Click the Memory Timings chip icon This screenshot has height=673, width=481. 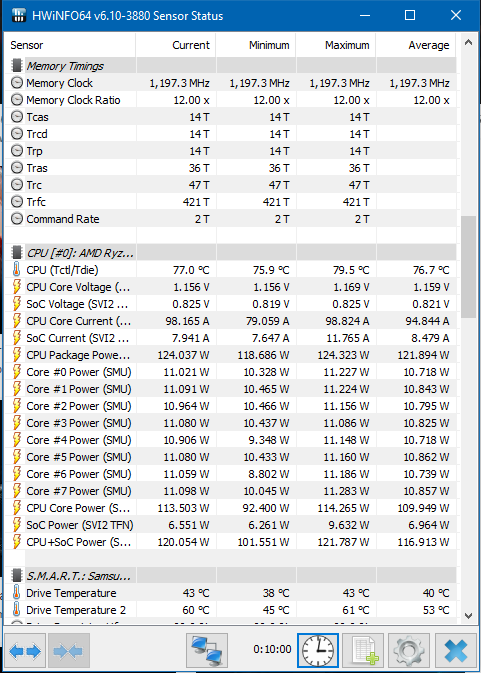[17, 66]
